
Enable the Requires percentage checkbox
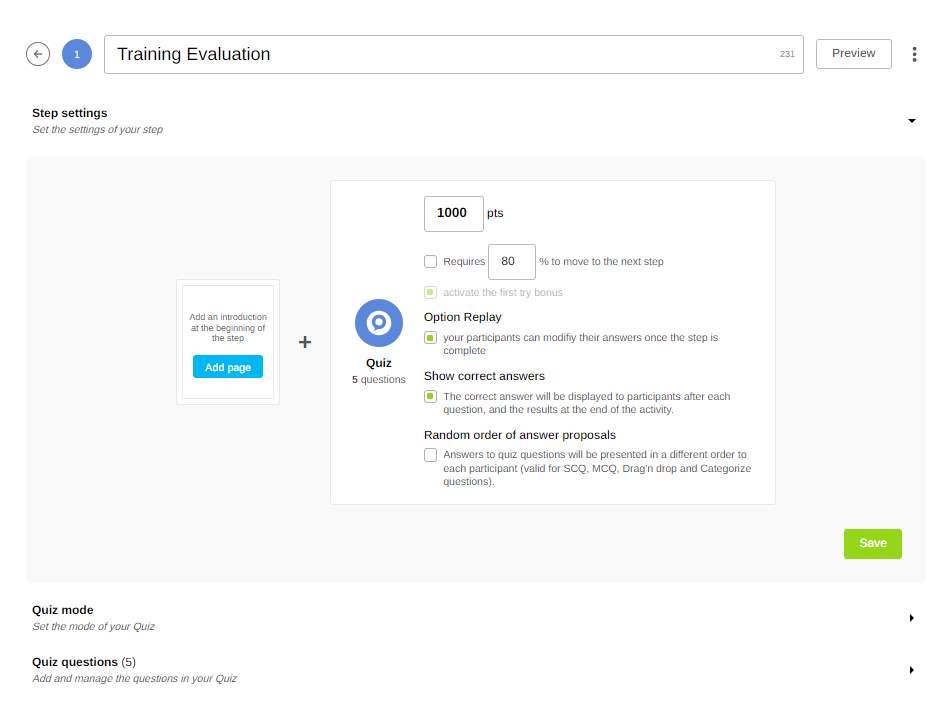point(431,262)
